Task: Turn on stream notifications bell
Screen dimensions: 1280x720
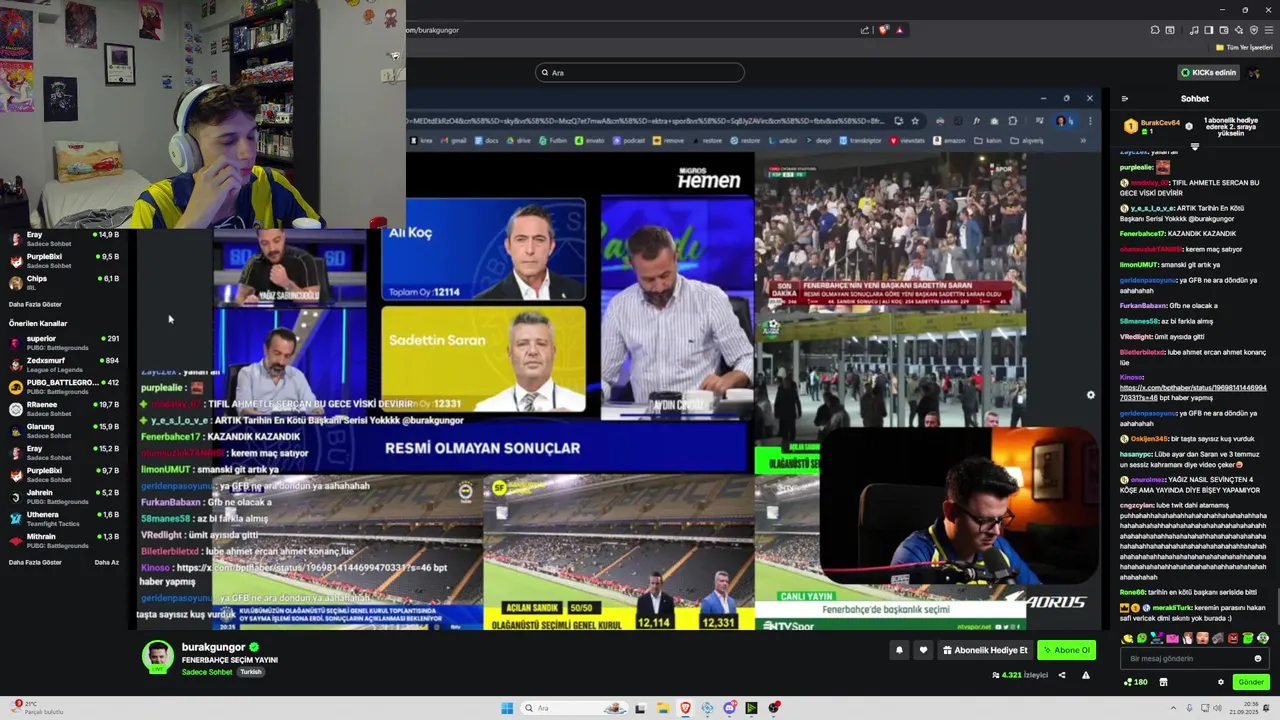Action: pos(899,650)
